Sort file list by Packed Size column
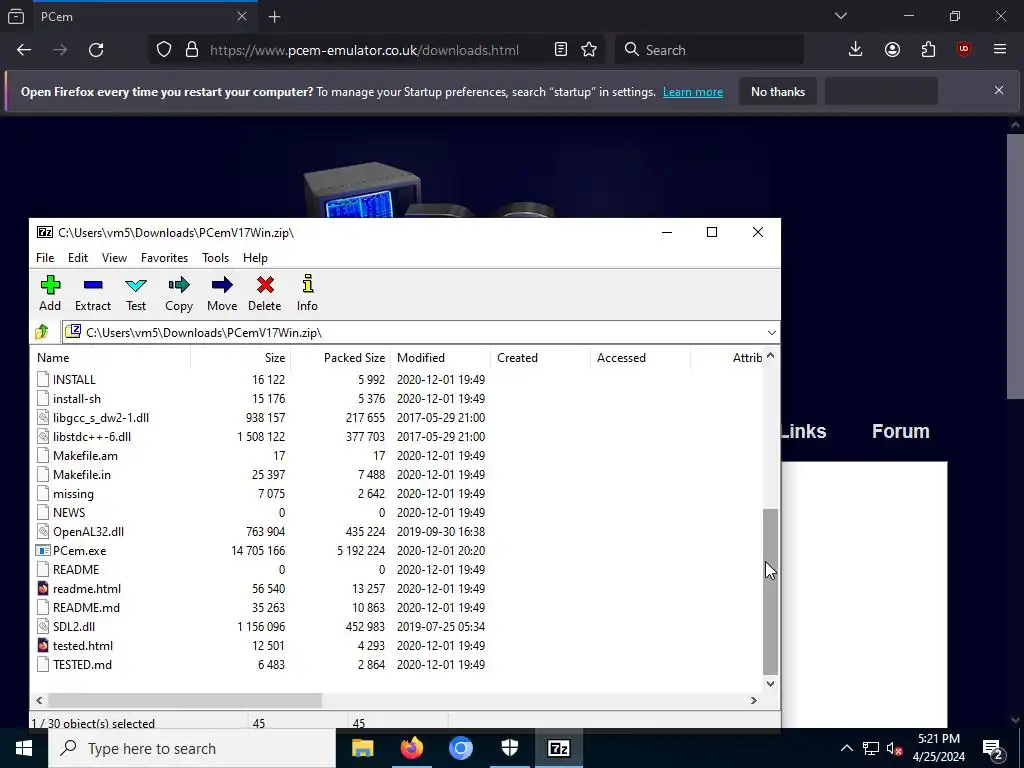The height and width of the screenshot is (768, 1024). [x=340, y=358]
